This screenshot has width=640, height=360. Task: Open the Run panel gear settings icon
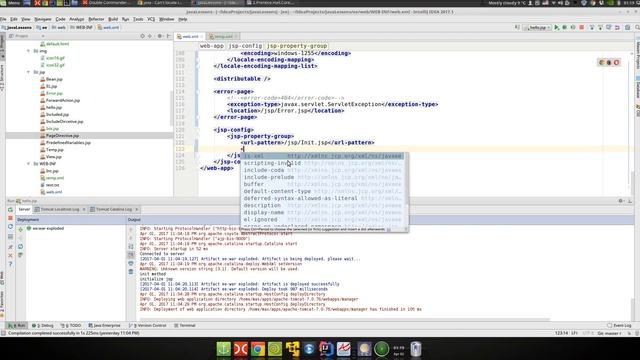pos(621,201)
